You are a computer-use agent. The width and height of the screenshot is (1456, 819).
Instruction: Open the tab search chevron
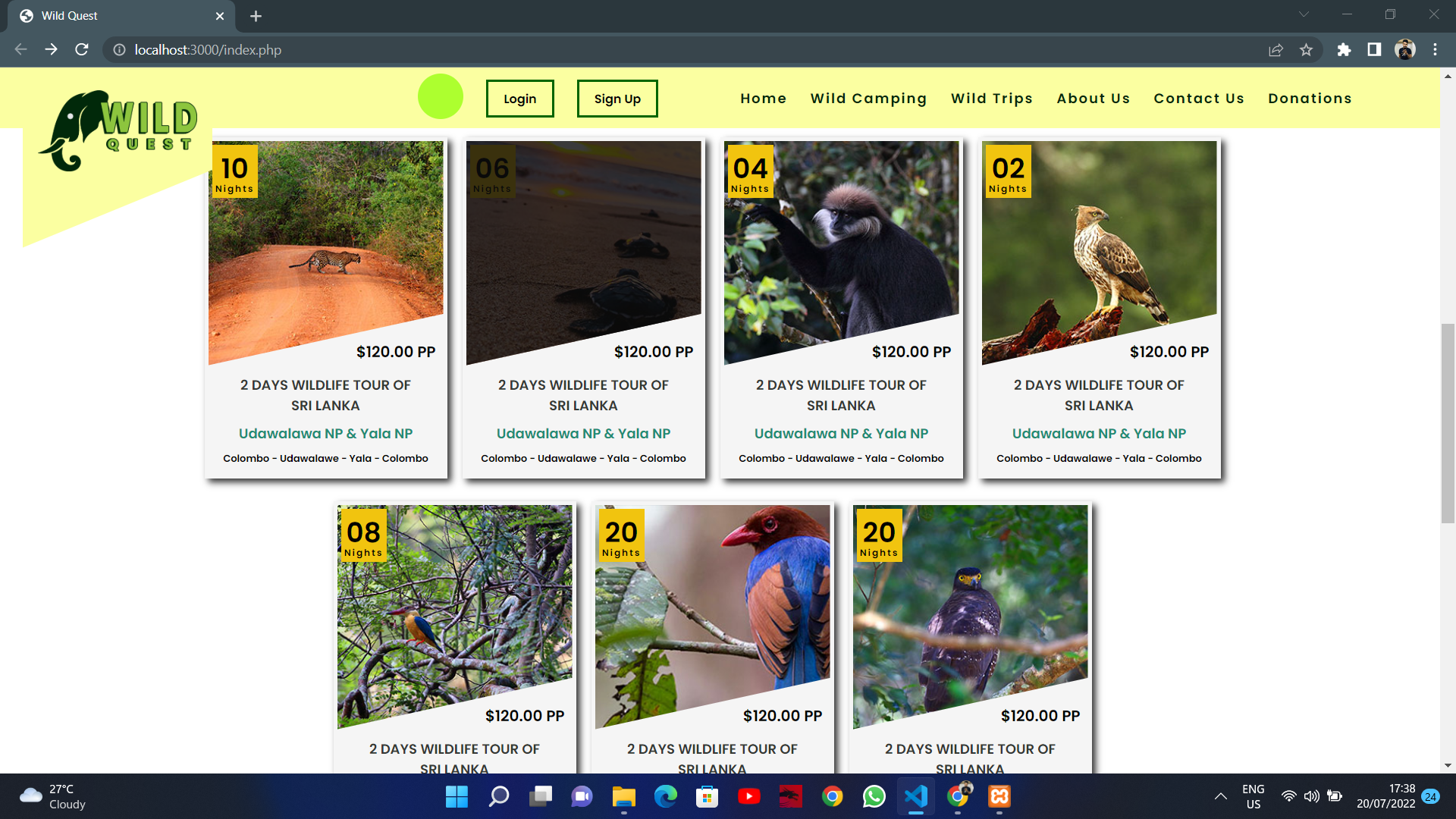pyautogui.click(x=1303, y=14)
